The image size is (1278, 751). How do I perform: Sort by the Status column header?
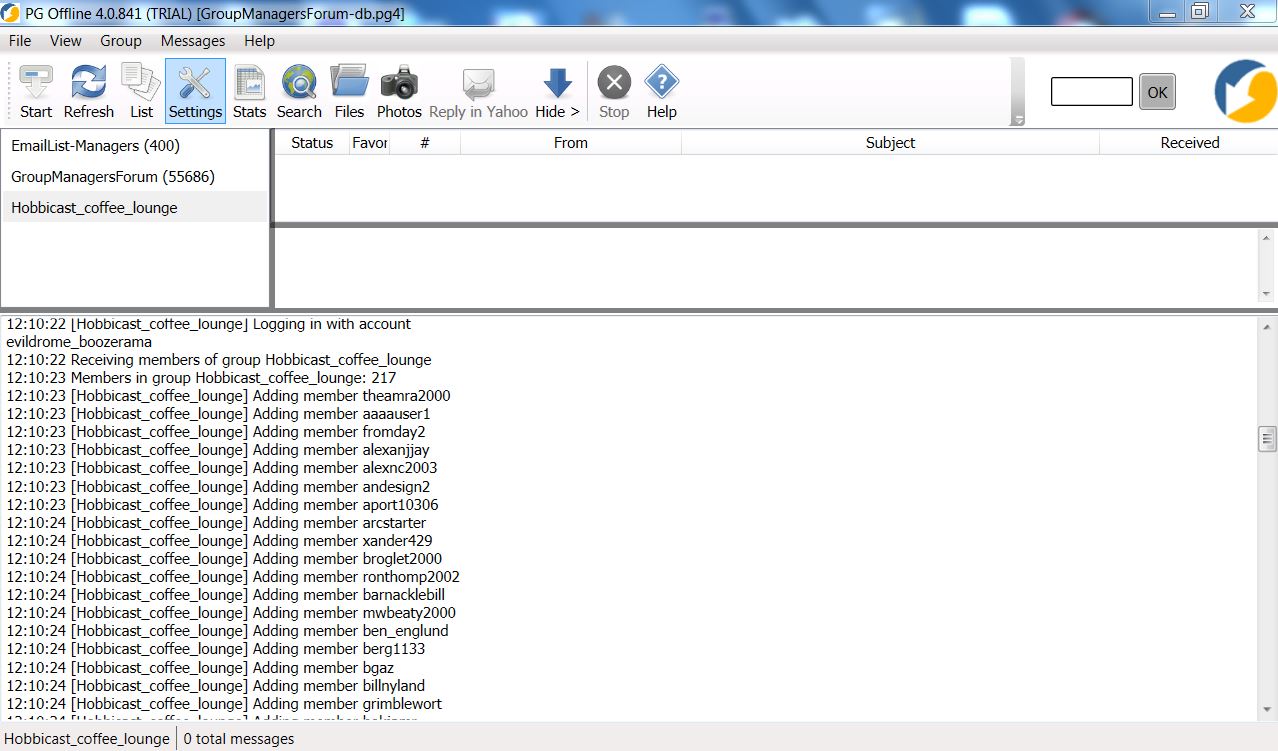pyautogui.click(x=312, y=143)
